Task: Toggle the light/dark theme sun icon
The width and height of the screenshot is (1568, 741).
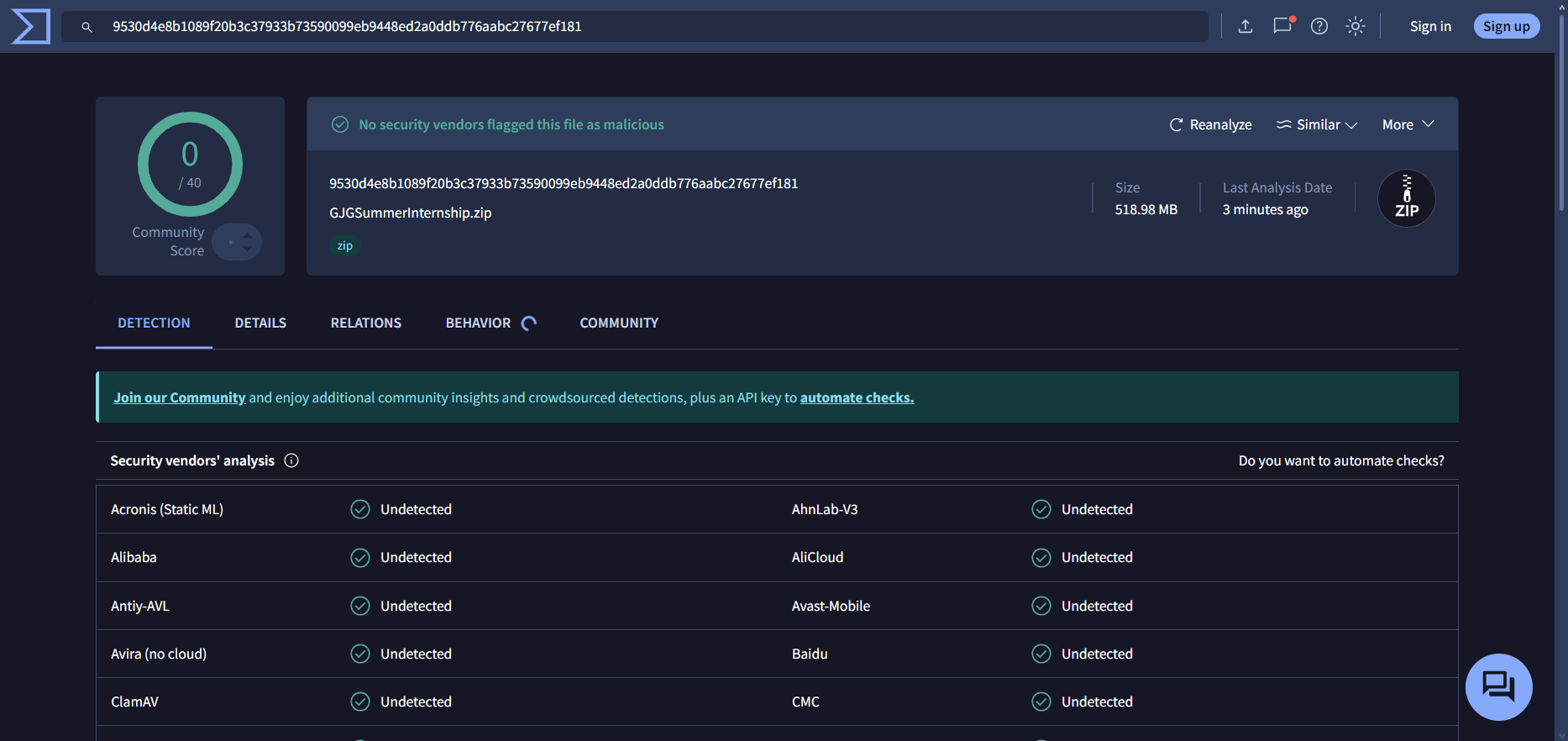Action: point(1356,26)
